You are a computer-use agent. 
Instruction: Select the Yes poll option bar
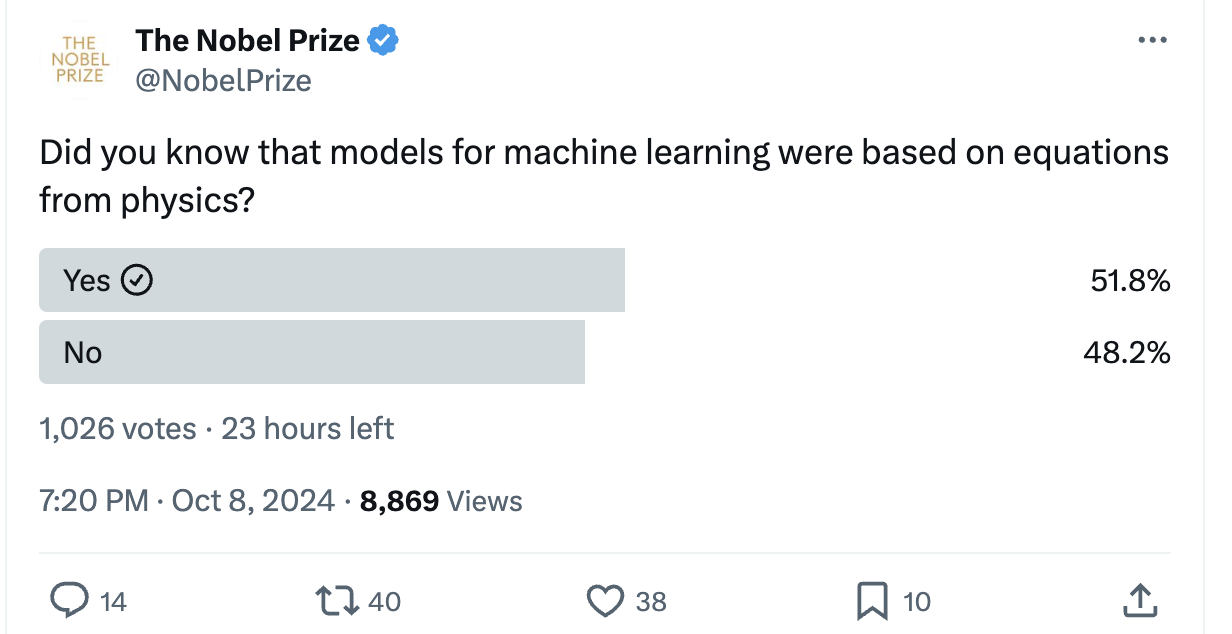tap(331, 281)
